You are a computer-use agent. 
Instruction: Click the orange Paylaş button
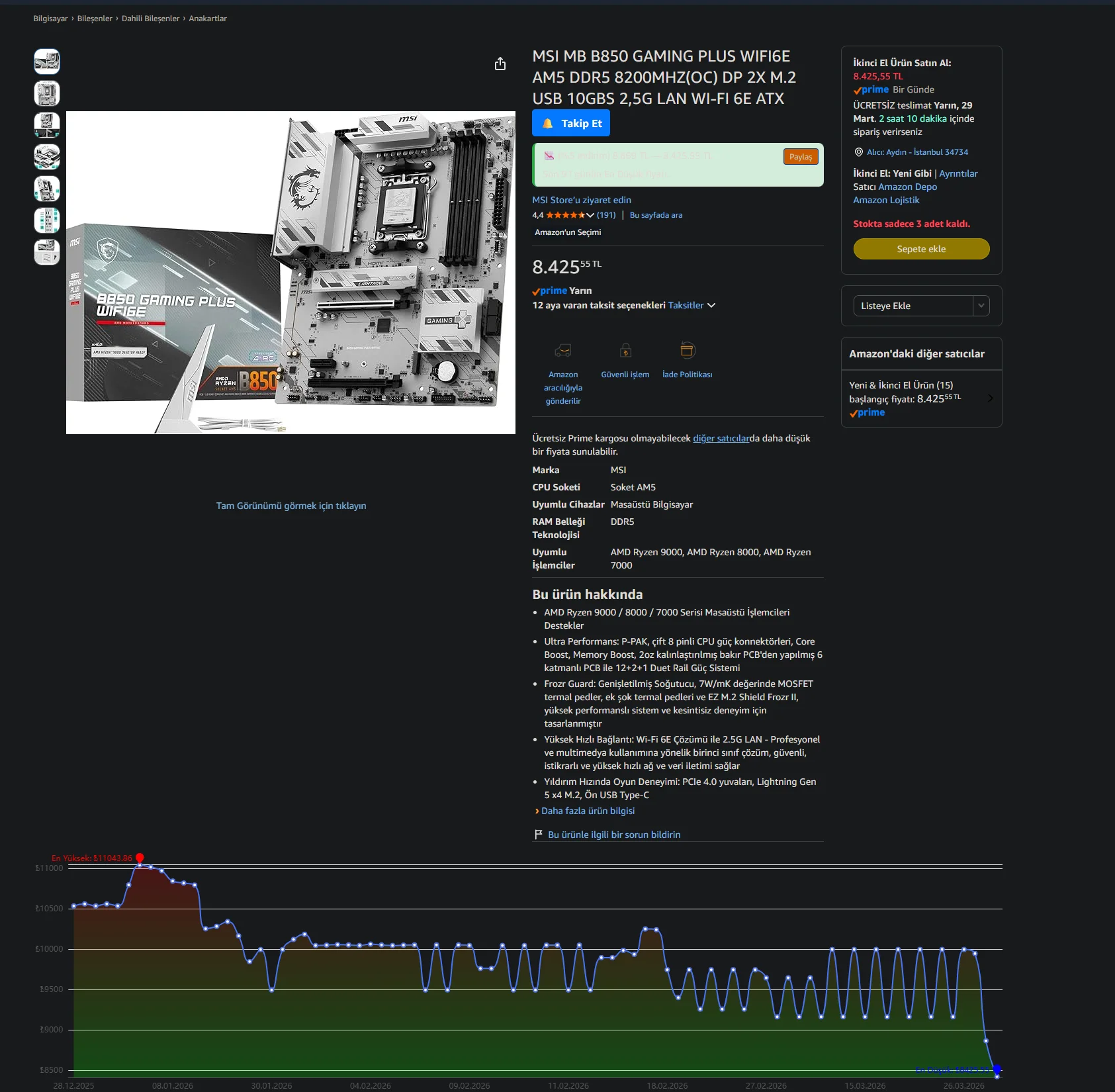pos(801,157)
